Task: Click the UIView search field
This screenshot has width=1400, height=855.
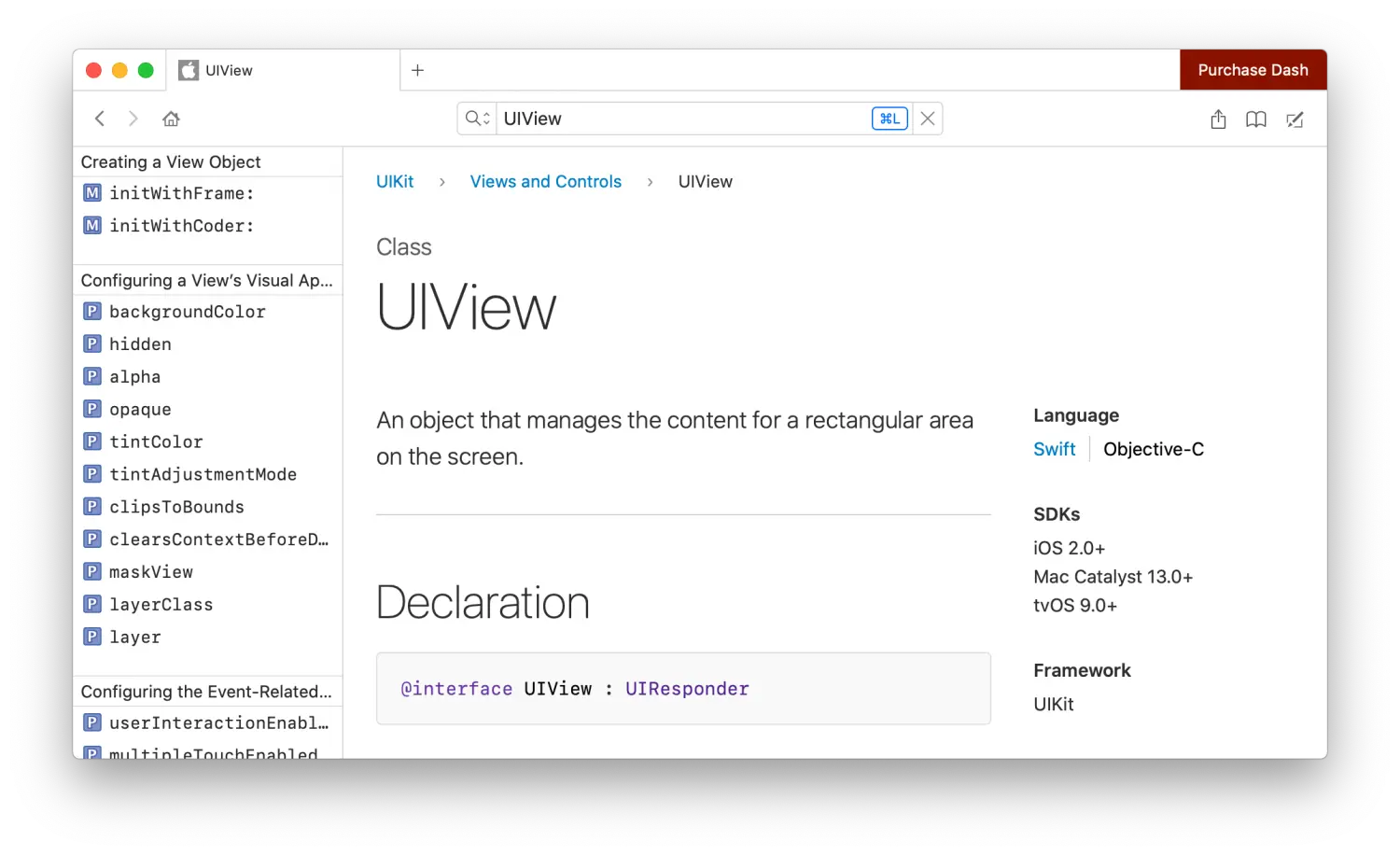Action: (x=684, y=119)
